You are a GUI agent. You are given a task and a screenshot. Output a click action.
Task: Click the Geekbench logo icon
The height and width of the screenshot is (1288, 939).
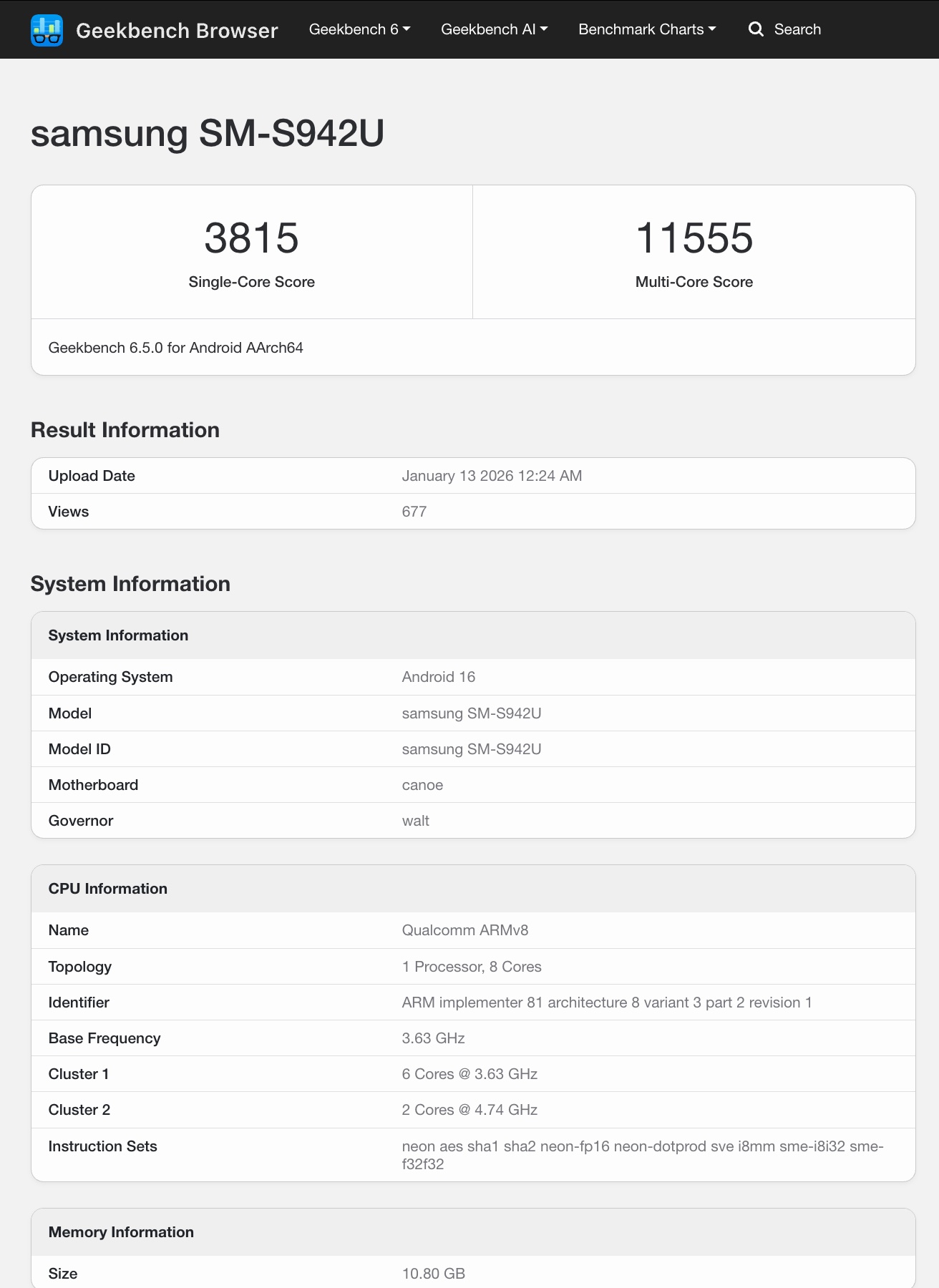point(47,30)
